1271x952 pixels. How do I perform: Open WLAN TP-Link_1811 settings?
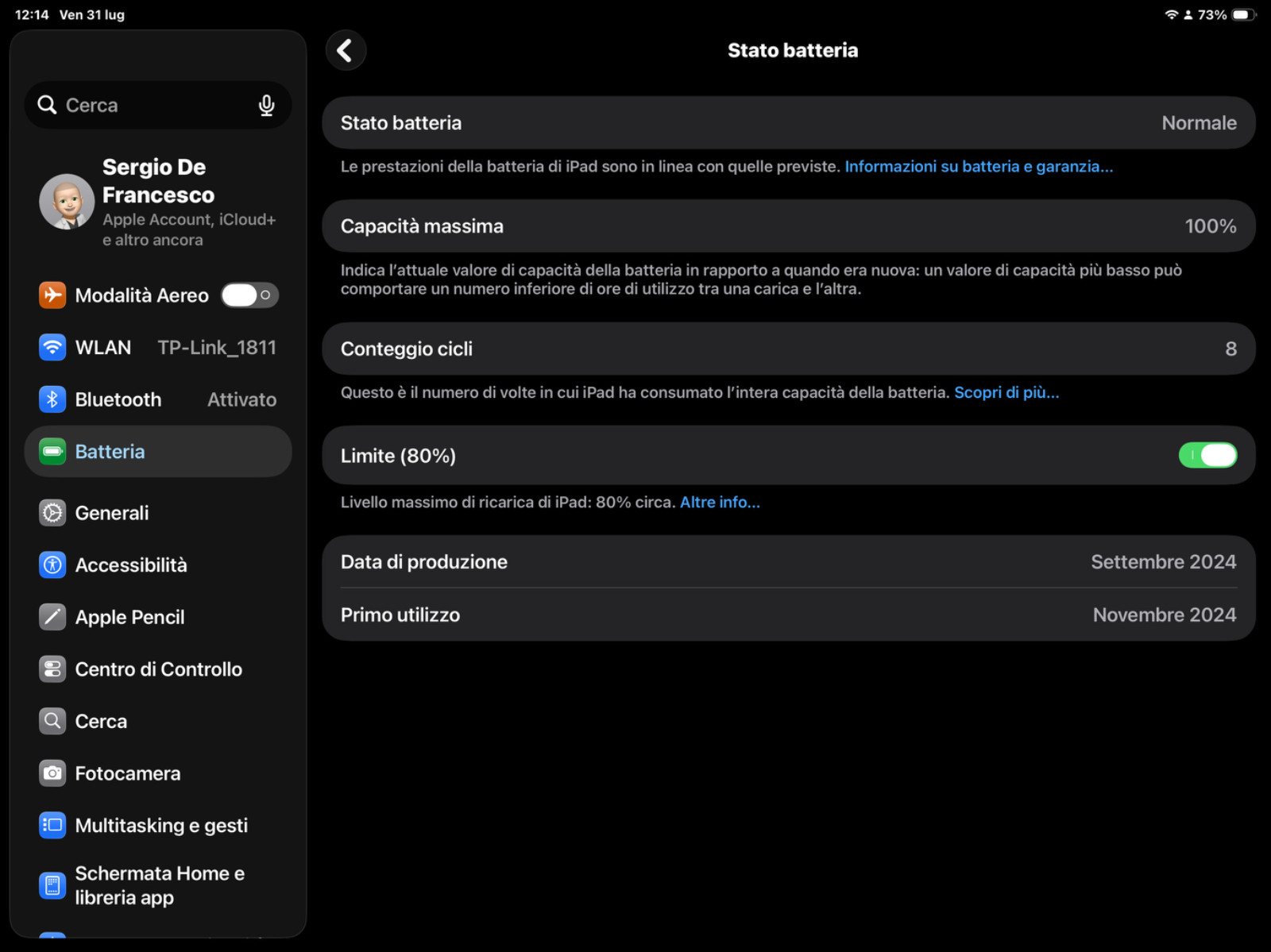pos(158,348)
